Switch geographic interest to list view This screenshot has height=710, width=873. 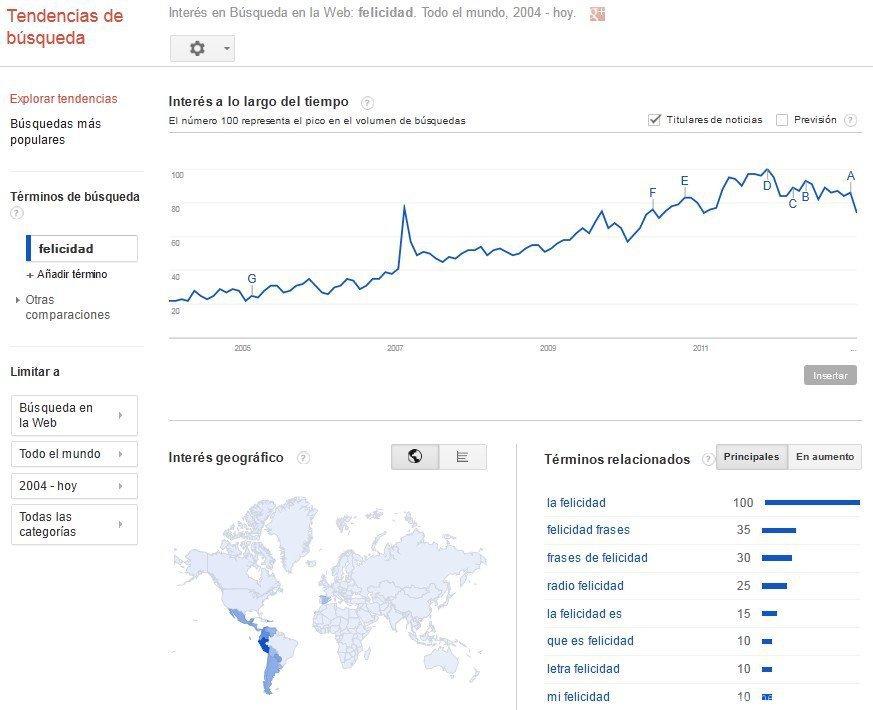click(x=462, y=457)
